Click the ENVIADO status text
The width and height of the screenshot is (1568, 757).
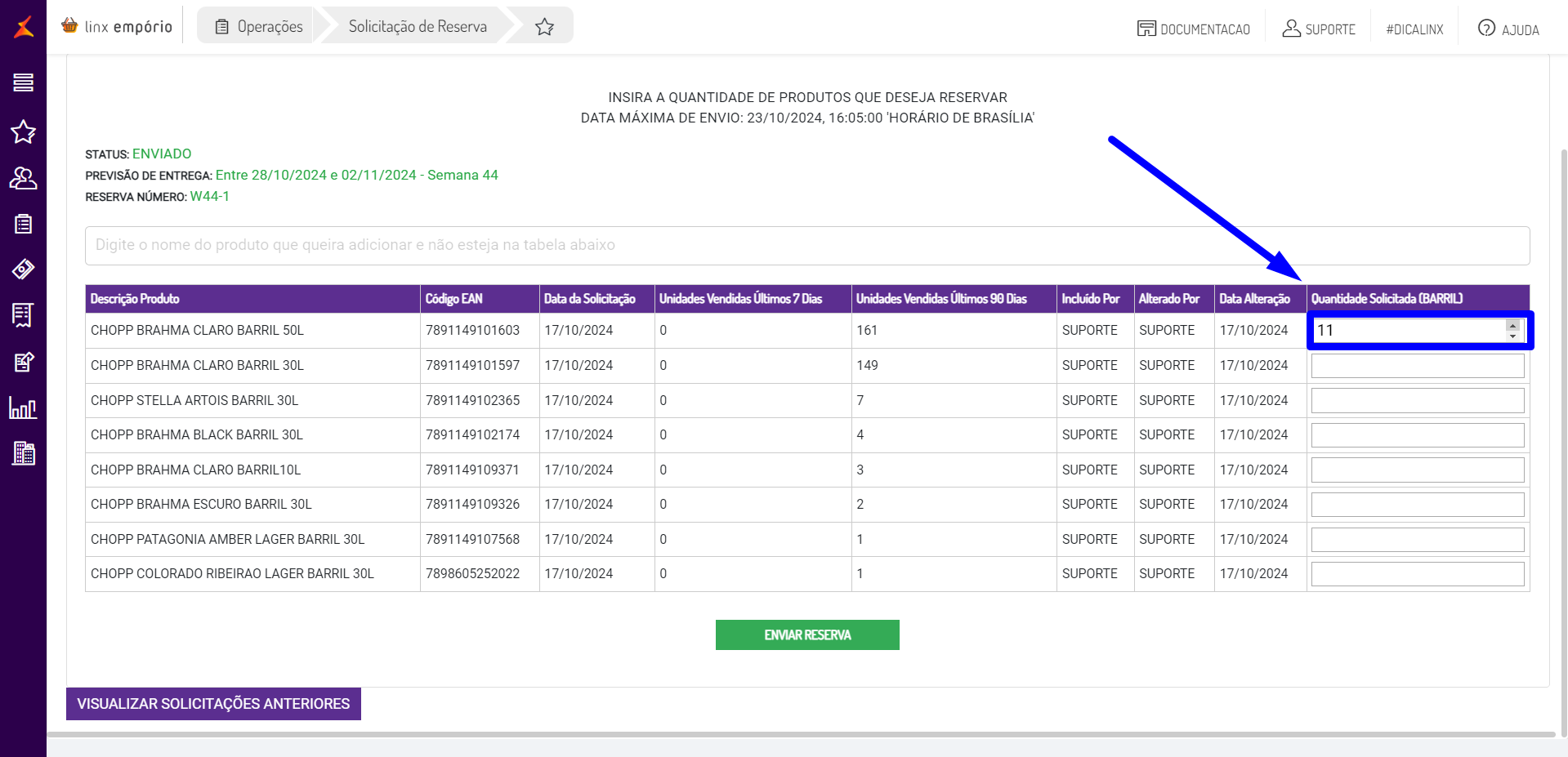tap(162, 154)
